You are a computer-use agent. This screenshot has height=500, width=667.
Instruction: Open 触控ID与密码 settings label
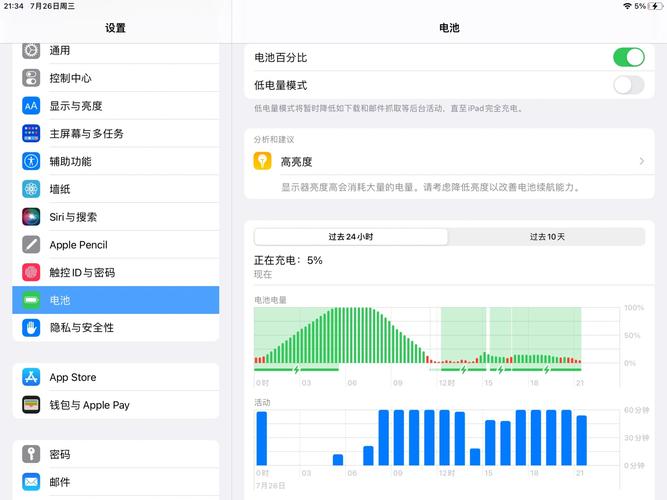tap(82, 273)
